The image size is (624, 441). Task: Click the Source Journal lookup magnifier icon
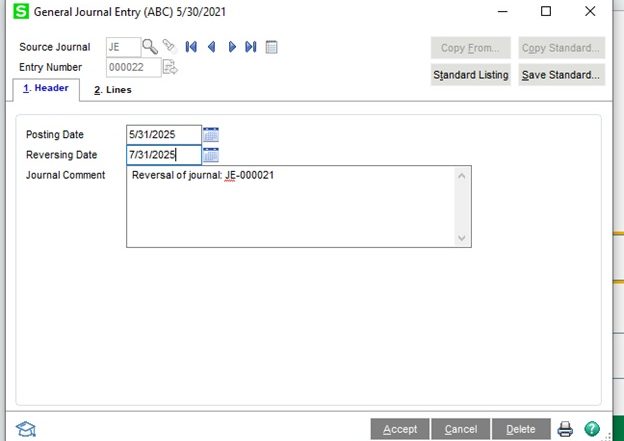click(150, 47)
